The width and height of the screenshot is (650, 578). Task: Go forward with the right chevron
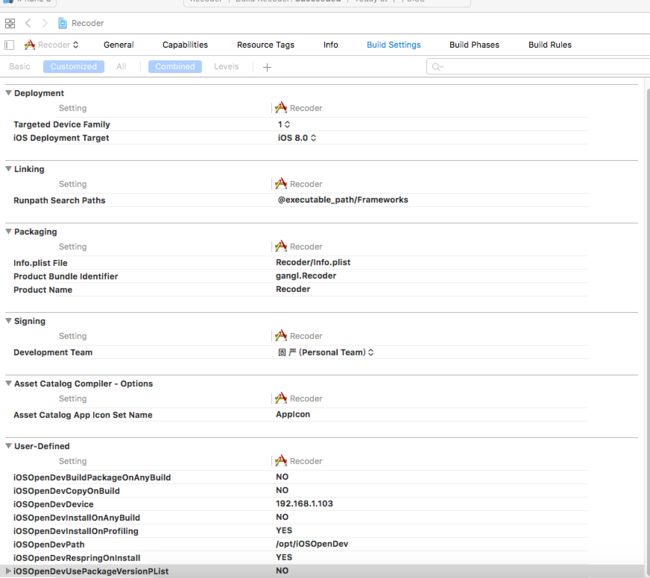[x=45, y=23]
